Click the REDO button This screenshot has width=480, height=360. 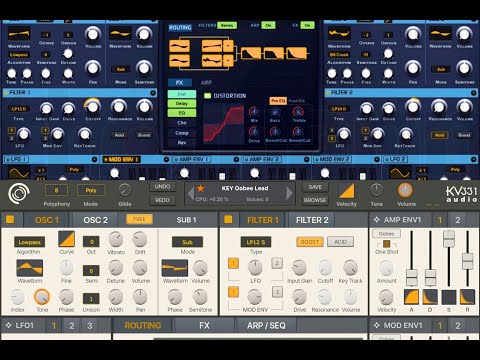point(162,200)
